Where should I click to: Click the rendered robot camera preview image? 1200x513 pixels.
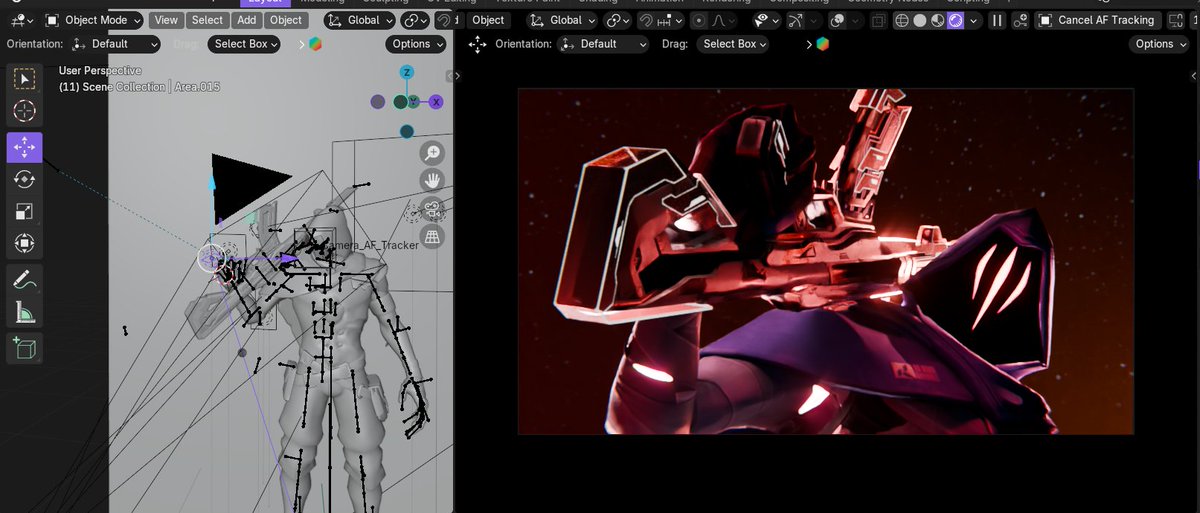pos(826,261)
